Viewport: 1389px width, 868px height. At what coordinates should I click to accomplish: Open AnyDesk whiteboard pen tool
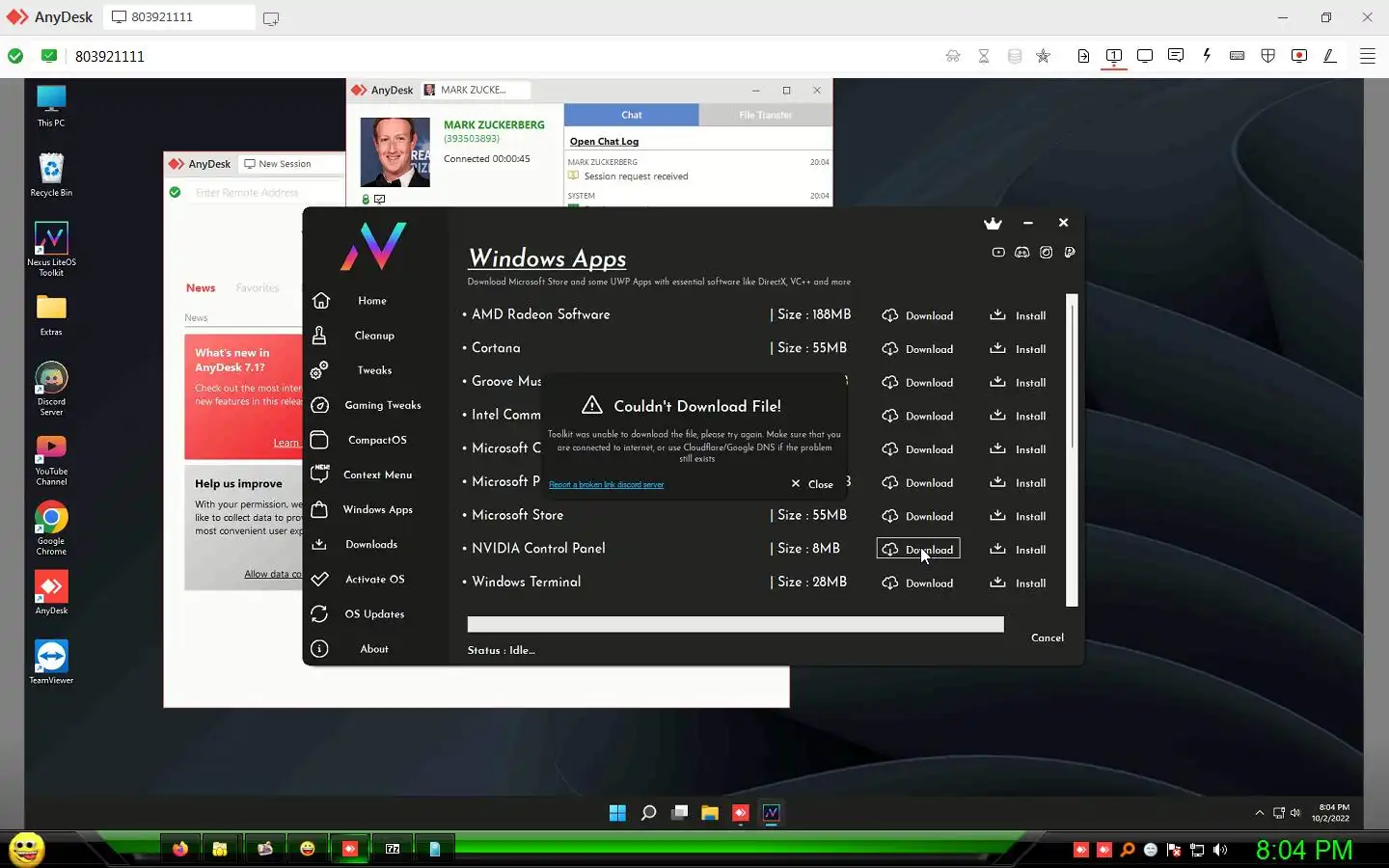pos(1329,56)
